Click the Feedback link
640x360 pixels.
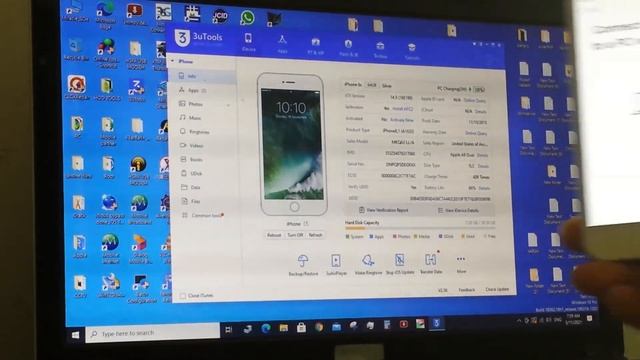(x=466, y=290)
